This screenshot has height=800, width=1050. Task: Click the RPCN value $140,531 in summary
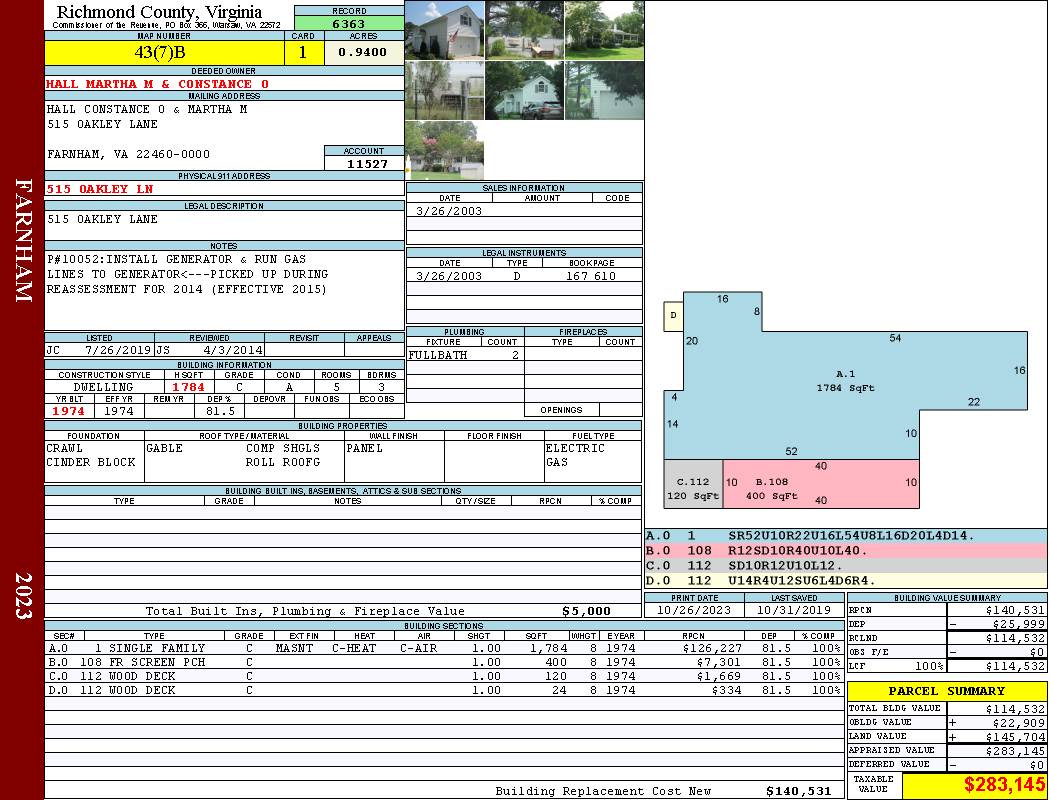(1015, 610)
